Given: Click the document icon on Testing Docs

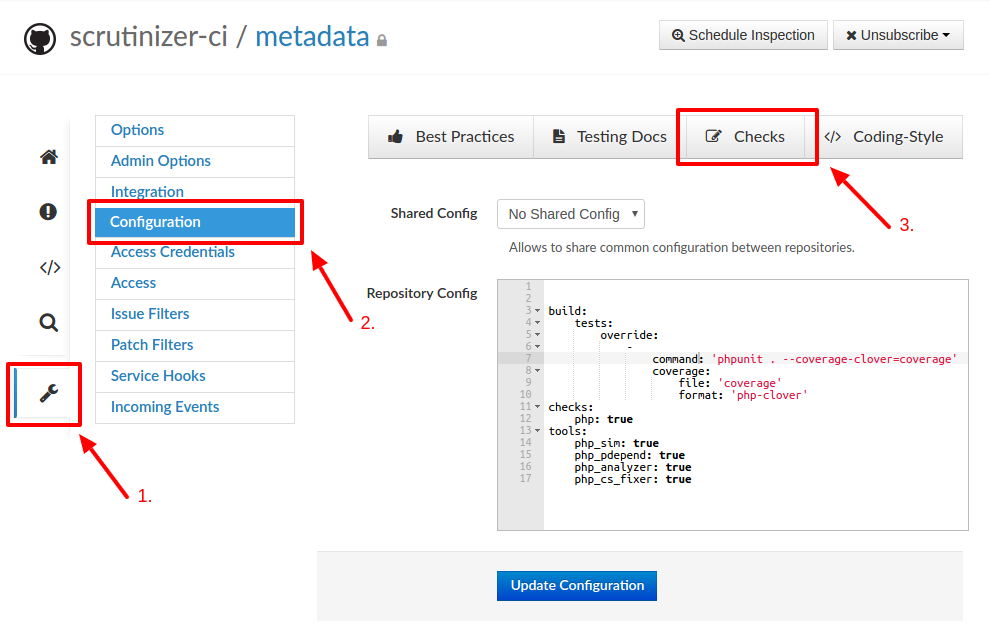Looking at the screenshot, I should coord(559,136).
